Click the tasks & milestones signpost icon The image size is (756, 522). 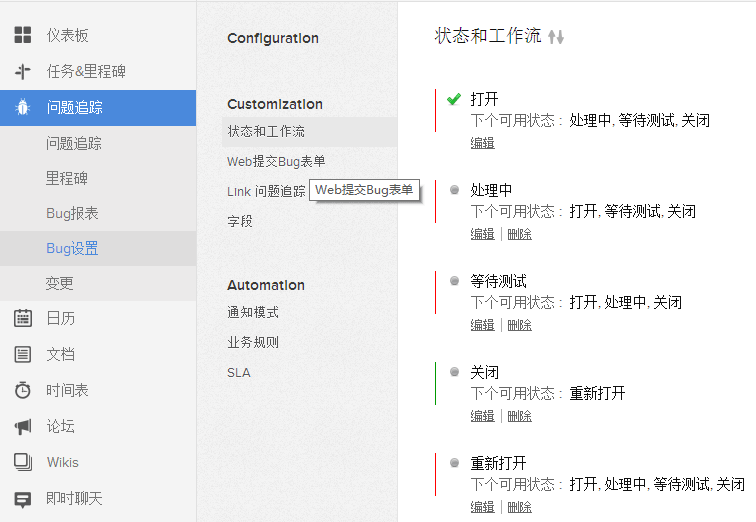[22, 72]
